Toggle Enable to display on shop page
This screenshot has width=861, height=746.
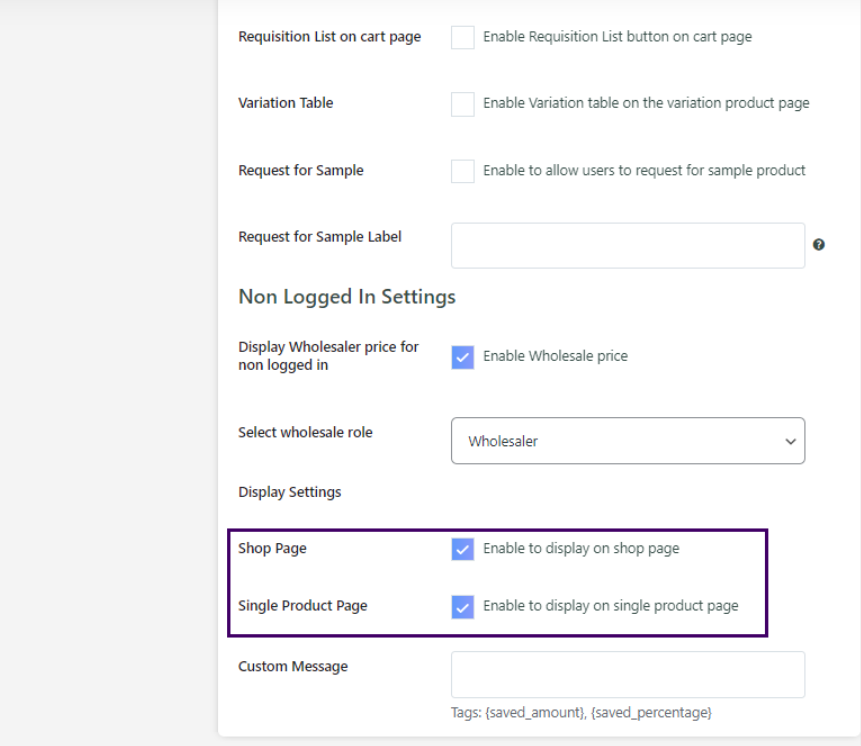pyautogui.click(x=462, y=549)
